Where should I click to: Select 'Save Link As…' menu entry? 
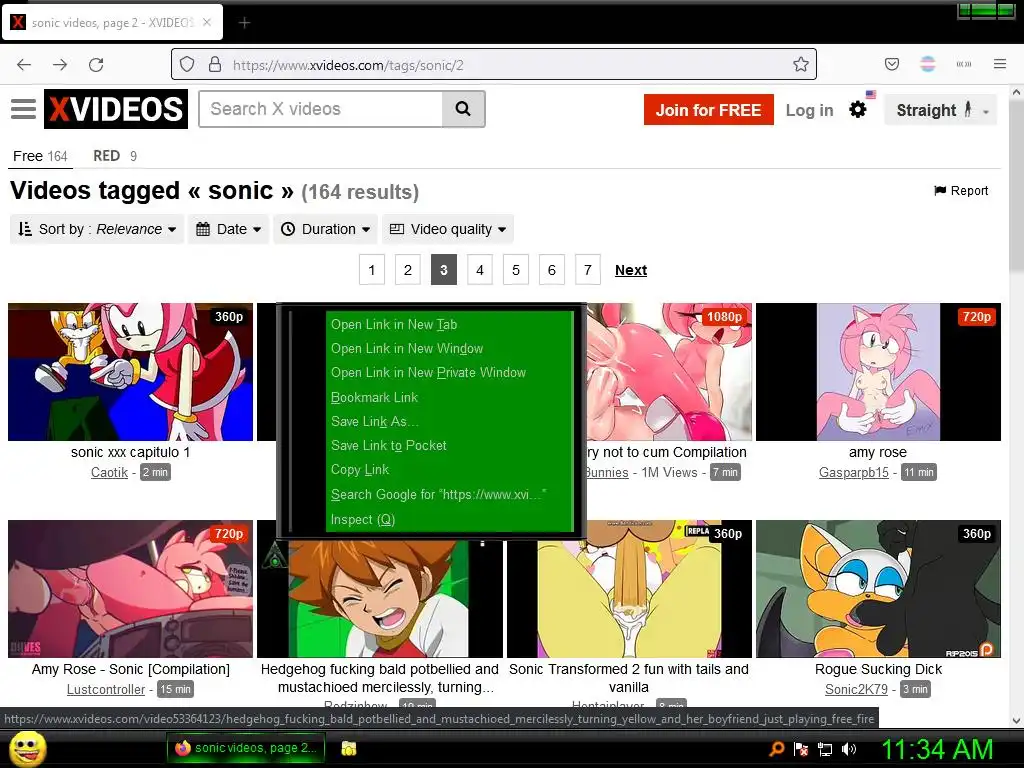450,422
